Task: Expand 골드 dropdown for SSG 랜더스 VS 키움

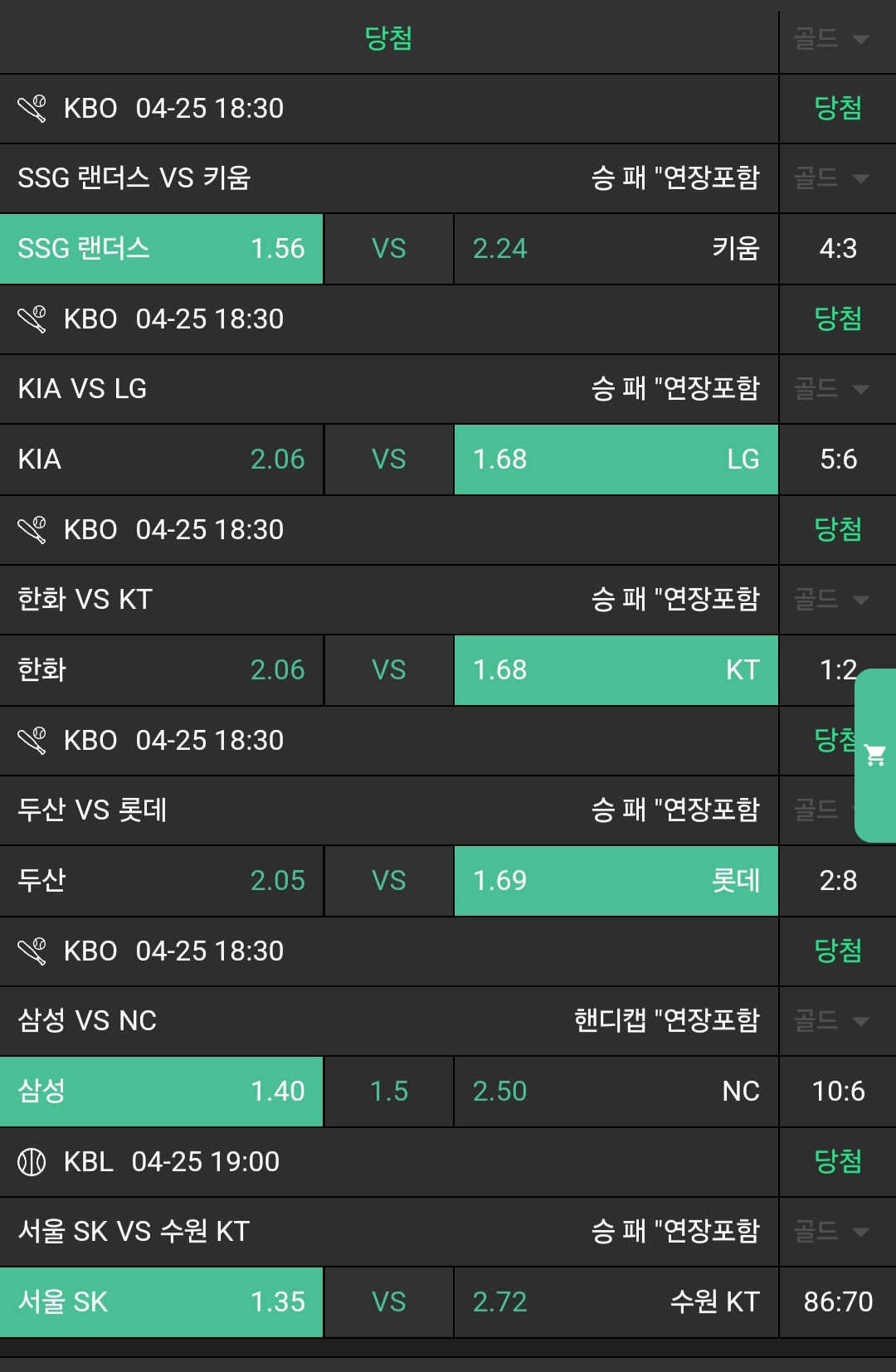Action: click(x=831, y=178)
